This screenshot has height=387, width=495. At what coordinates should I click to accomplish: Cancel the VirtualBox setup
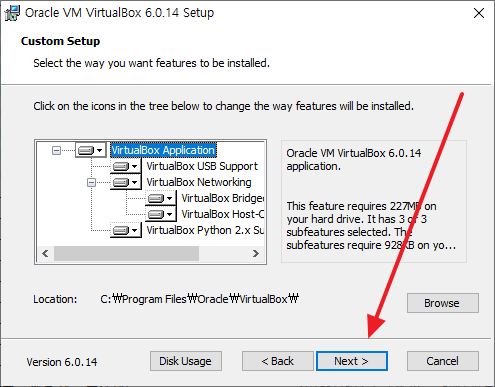click(x=443, y=361)
